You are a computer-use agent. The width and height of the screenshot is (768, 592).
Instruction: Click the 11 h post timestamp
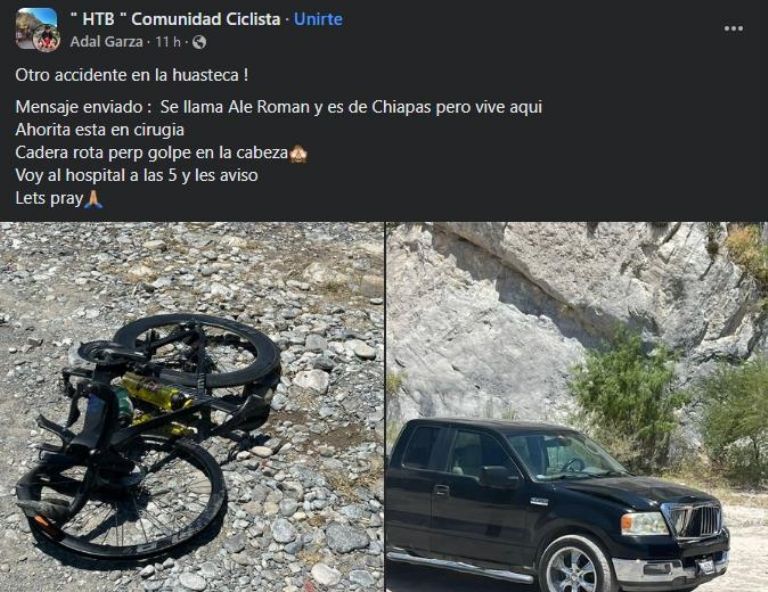point(168,42)
